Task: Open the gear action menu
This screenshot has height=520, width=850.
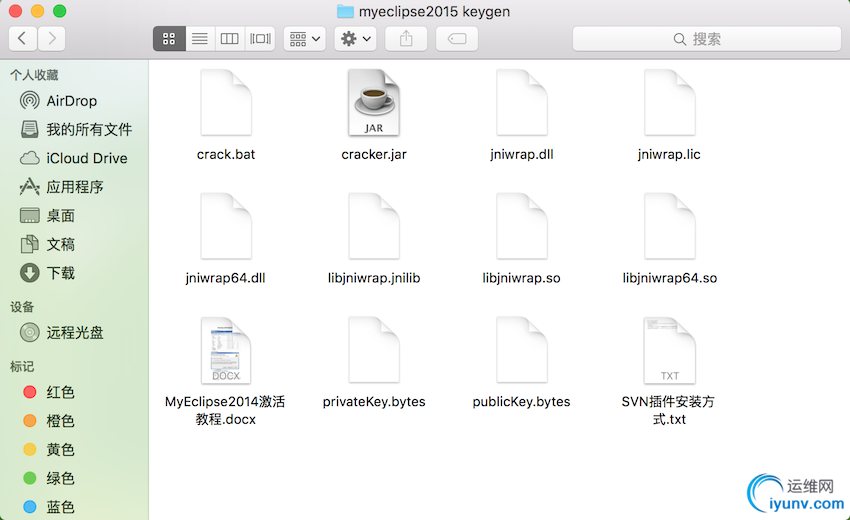Action: pos(356,38)
